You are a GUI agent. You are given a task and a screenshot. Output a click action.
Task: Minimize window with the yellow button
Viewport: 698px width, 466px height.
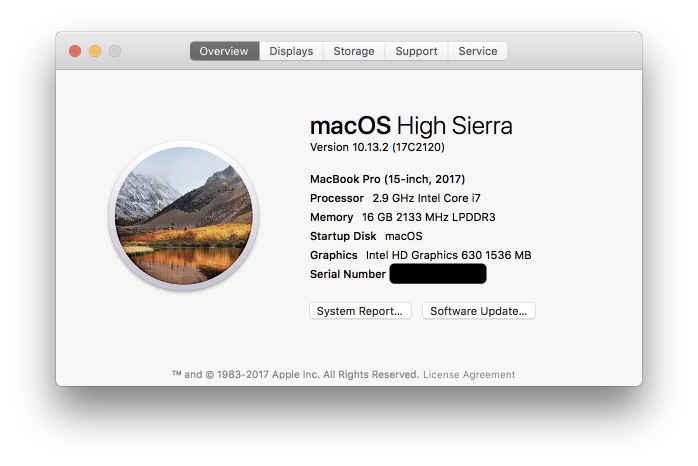click(x=95, y=51)
